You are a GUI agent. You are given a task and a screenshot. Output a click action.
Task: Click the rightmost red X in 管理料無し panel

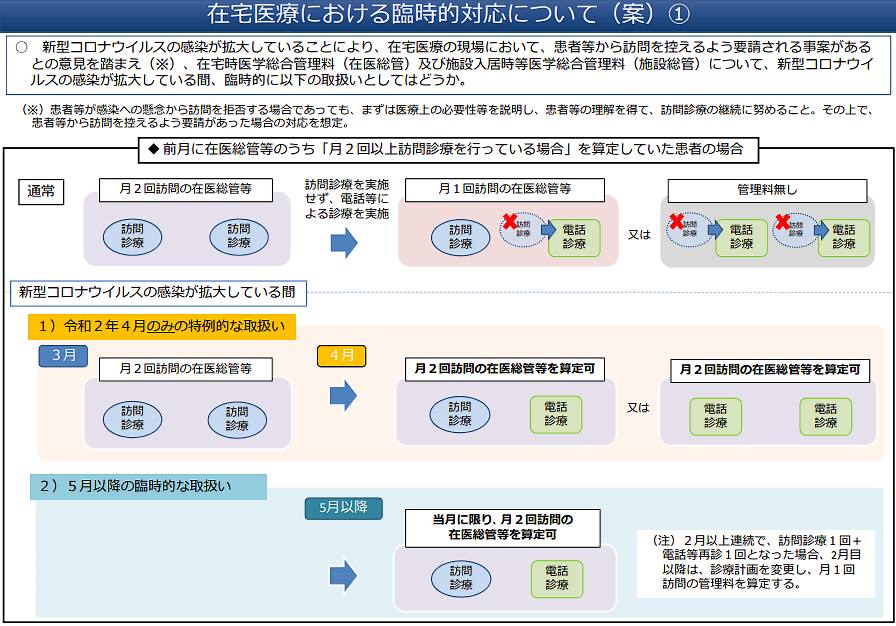click(x=780, y=221)
